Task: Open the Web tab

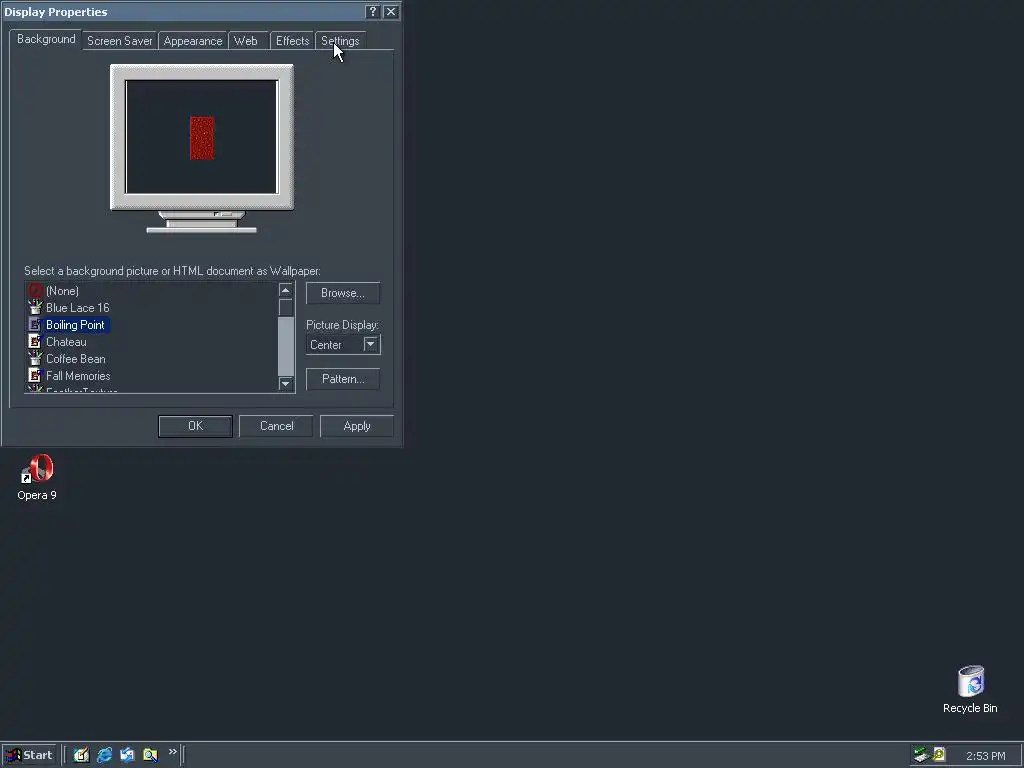Action: pyautogui.click(x=246, y=40)
